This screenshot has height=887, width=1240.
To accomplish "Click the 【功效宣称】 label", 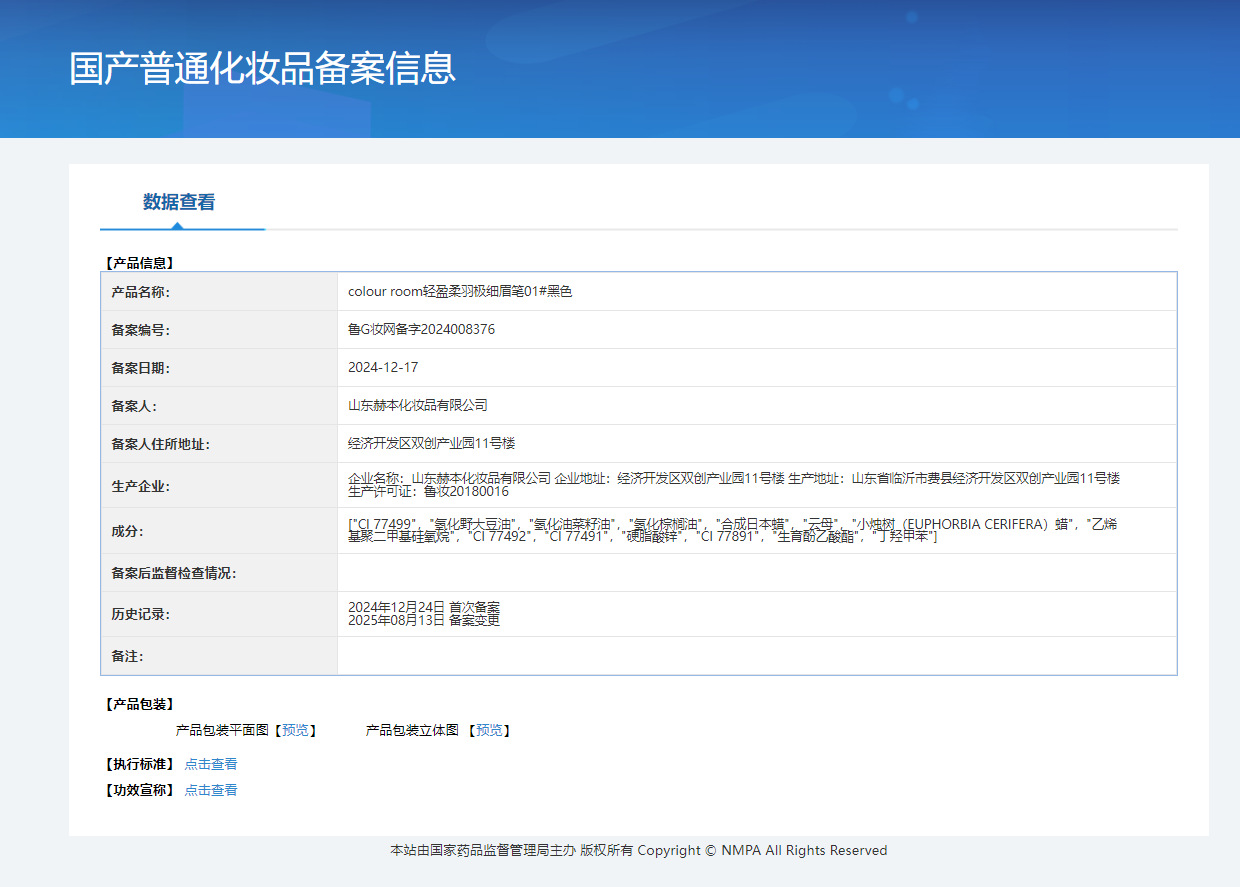I will 139,790.
